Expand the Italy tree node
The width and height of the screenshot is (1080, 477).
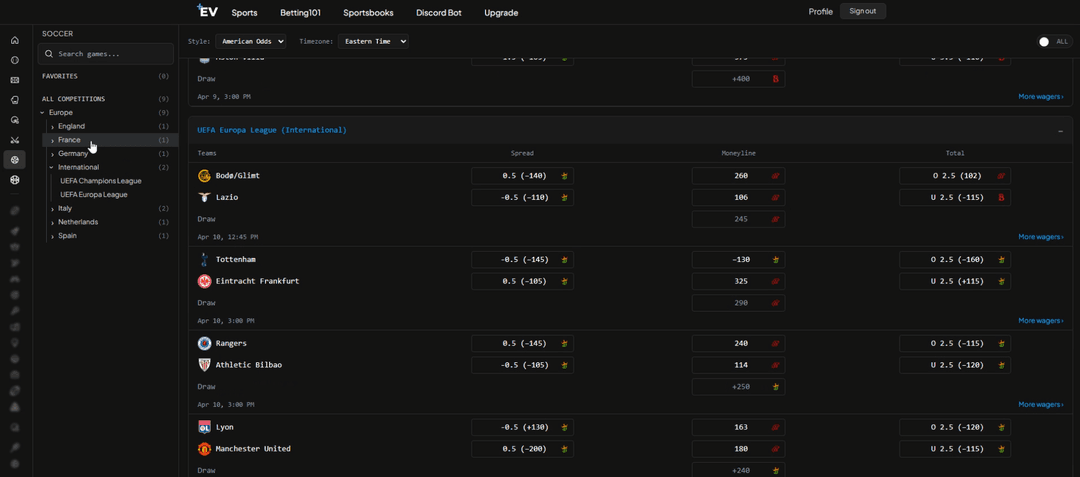53,209
